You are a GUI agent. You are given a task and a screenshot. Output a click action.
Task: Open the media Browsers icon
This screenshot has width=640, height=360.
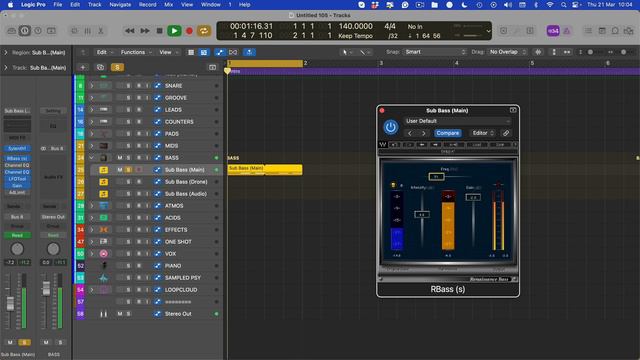coord(629,31)
